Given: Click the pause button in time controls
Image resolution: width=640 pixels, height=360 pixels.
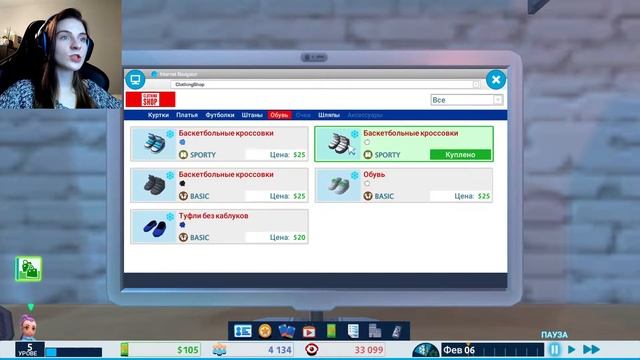Looking at the screenshot, I should (x=554, y=349).
